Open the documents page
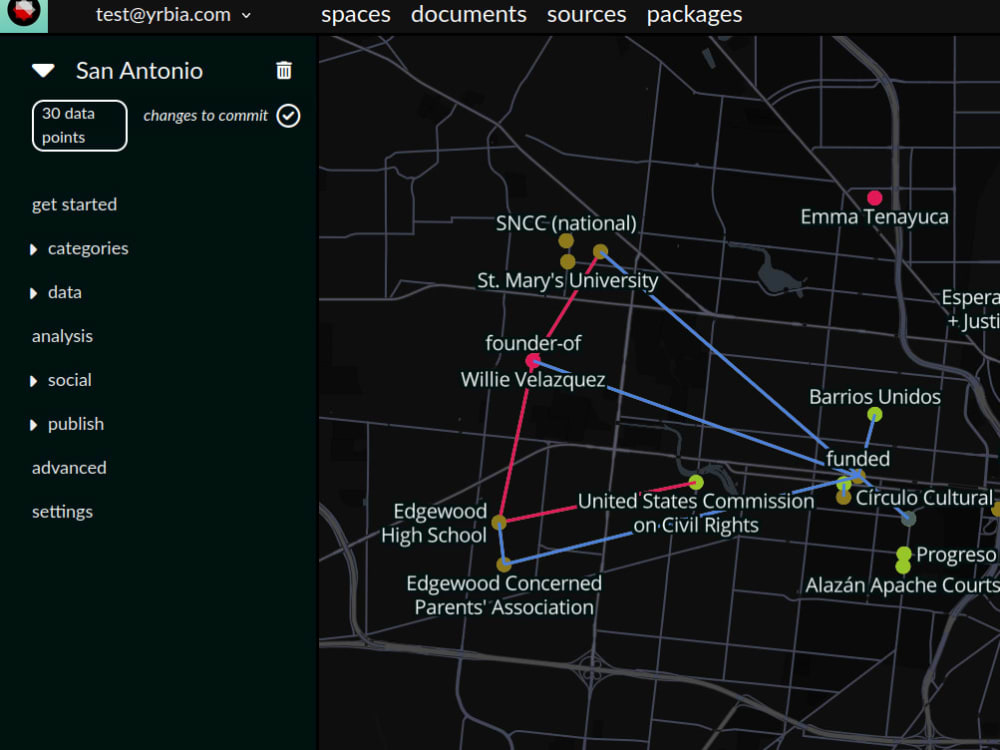The height and width of the screenshot is (750, 1000). pyautogui.click(x=468, y=15)
